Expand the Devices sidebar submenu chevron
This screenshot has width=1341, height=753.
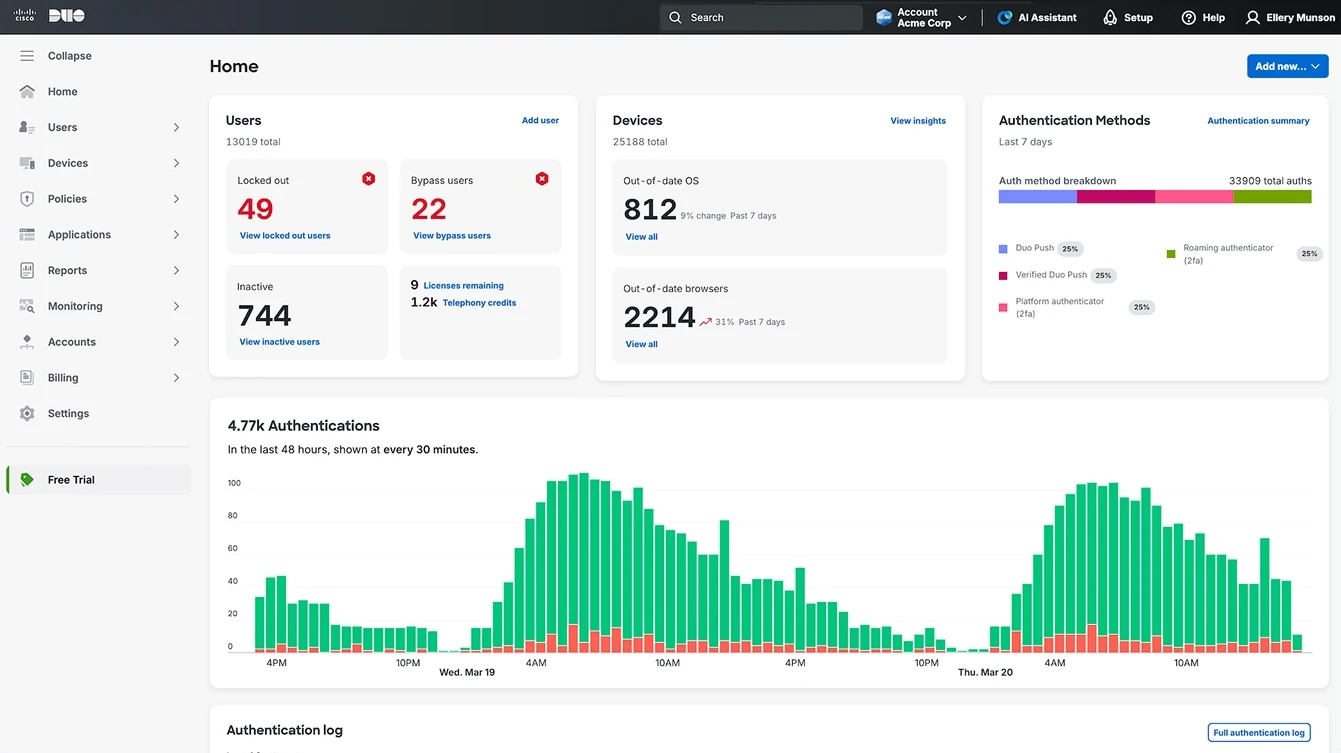pos(176,163)
